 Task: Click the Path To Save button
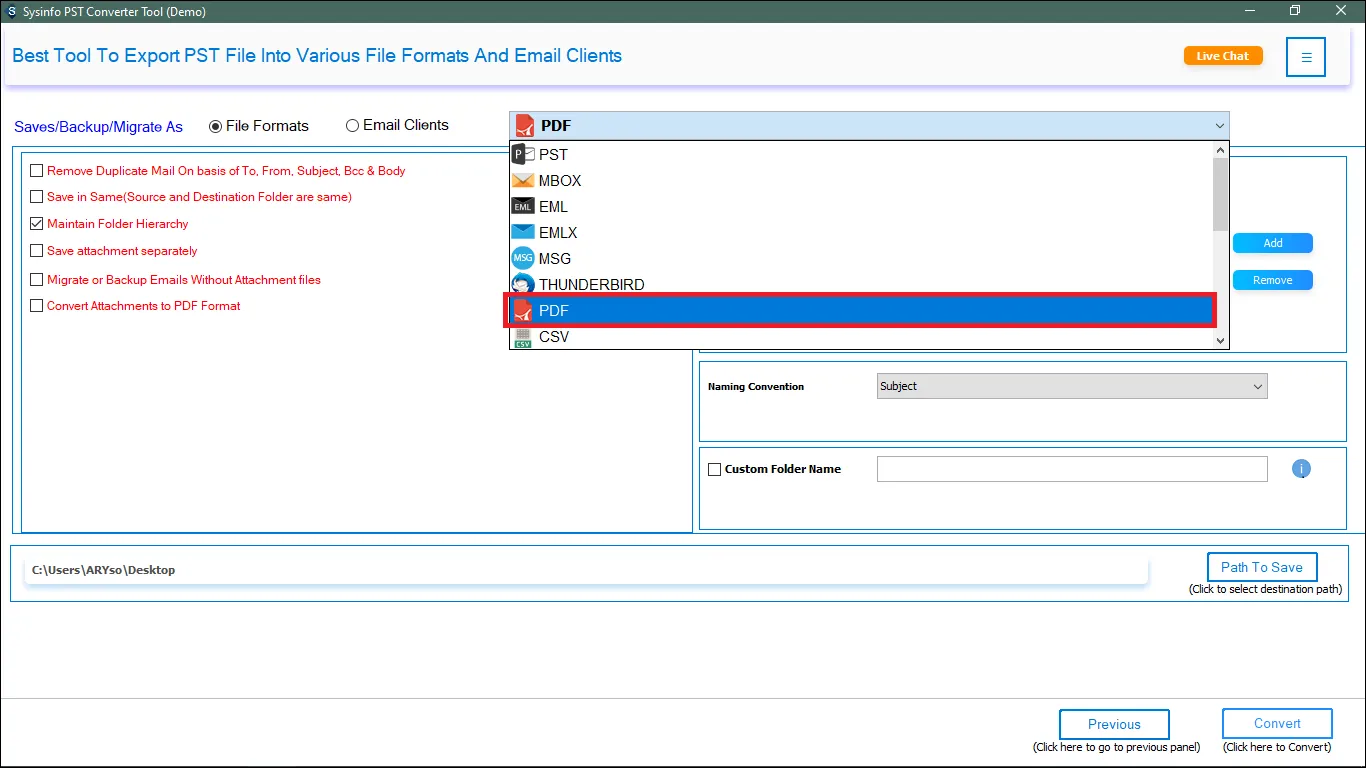1261,567
